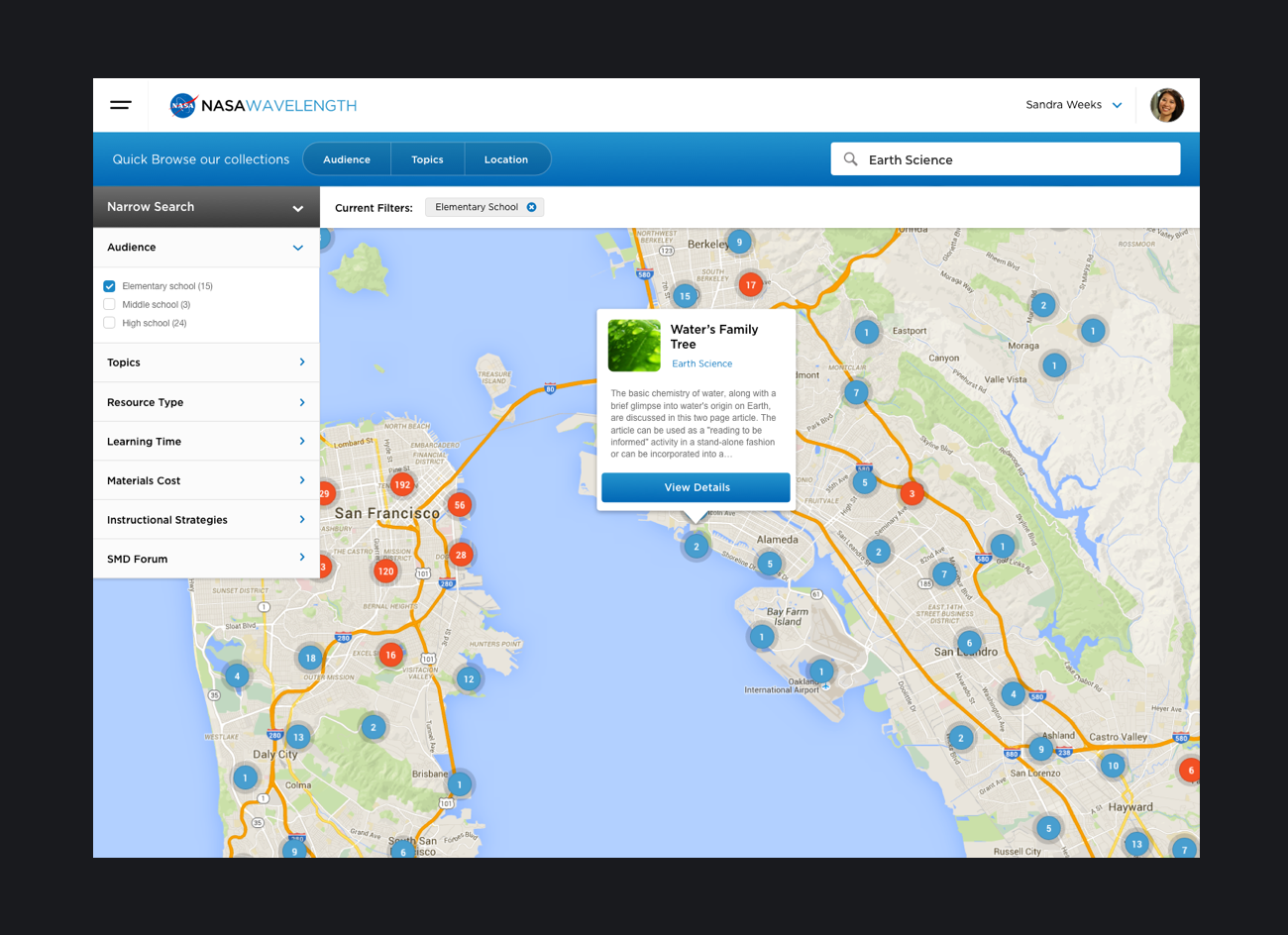The width and height of the screenshot is (1288, 935).
Task: Expand the Sandra Weeks account dropdown
Action: (x=1117, y=105)
